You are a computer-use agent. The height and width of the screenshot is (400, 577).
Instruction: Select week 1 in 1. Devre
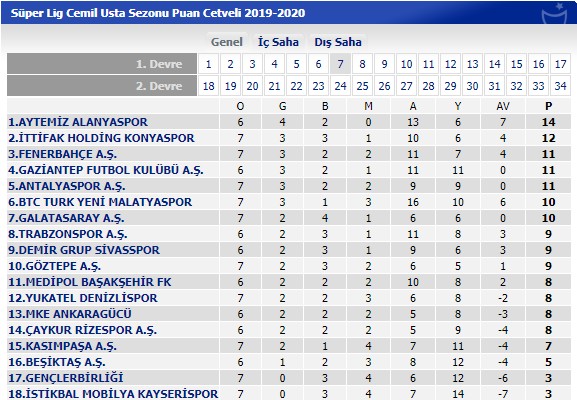coord(208,64)
